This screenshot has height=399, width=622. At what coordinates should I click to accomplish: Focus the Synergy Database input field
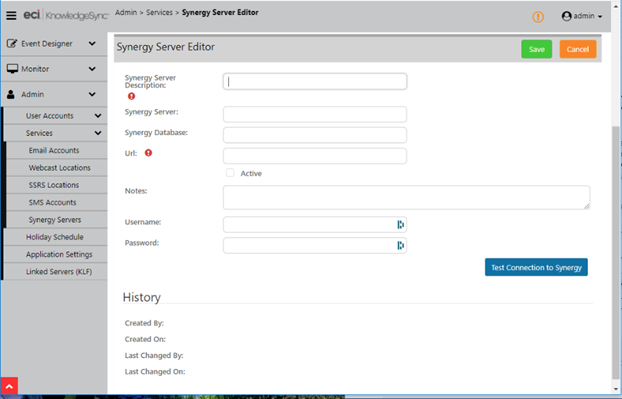[x=315, y=135]
